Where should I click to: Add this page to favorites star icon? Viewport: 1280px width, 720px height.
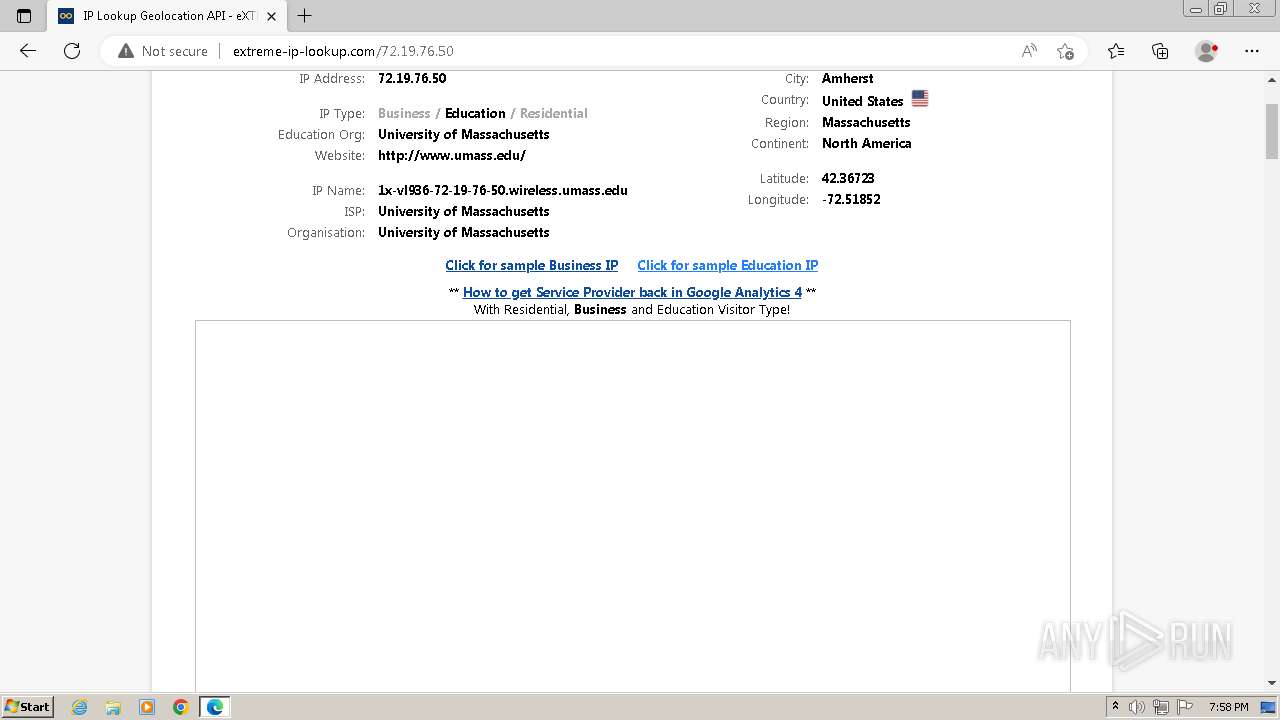click(x=1065, y=51)
